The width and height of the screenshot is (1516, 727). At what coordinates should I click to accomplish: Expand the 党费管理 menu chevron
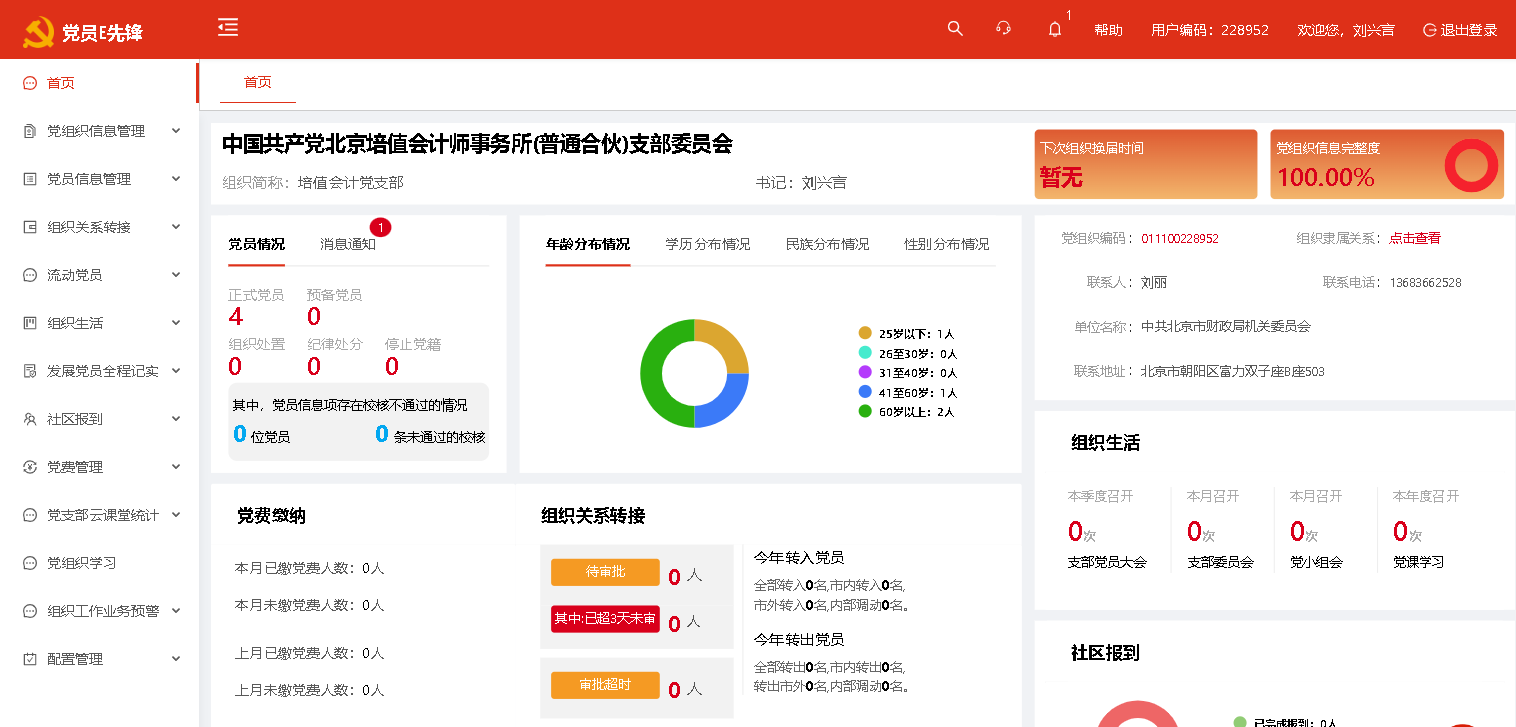click(176, 467)
